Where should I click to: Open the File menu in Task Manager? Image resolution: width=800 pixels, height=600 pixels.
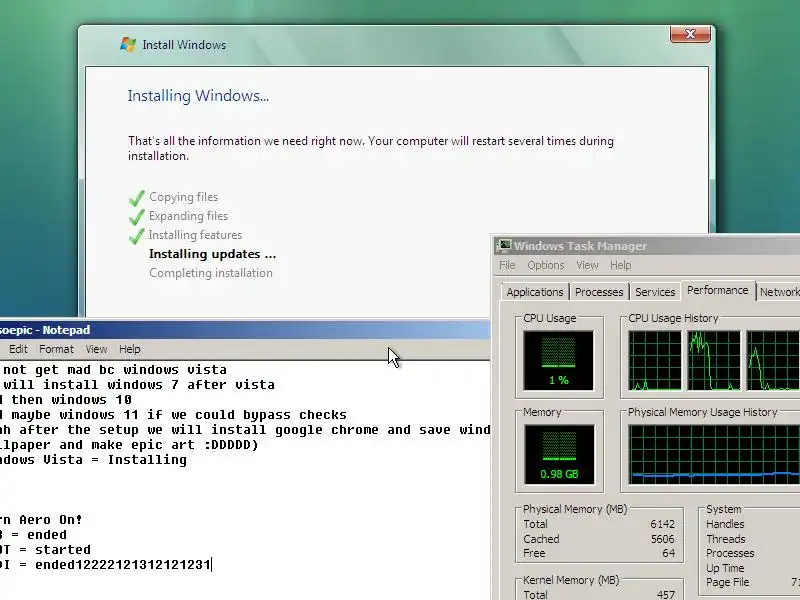(x=507, y=265)
